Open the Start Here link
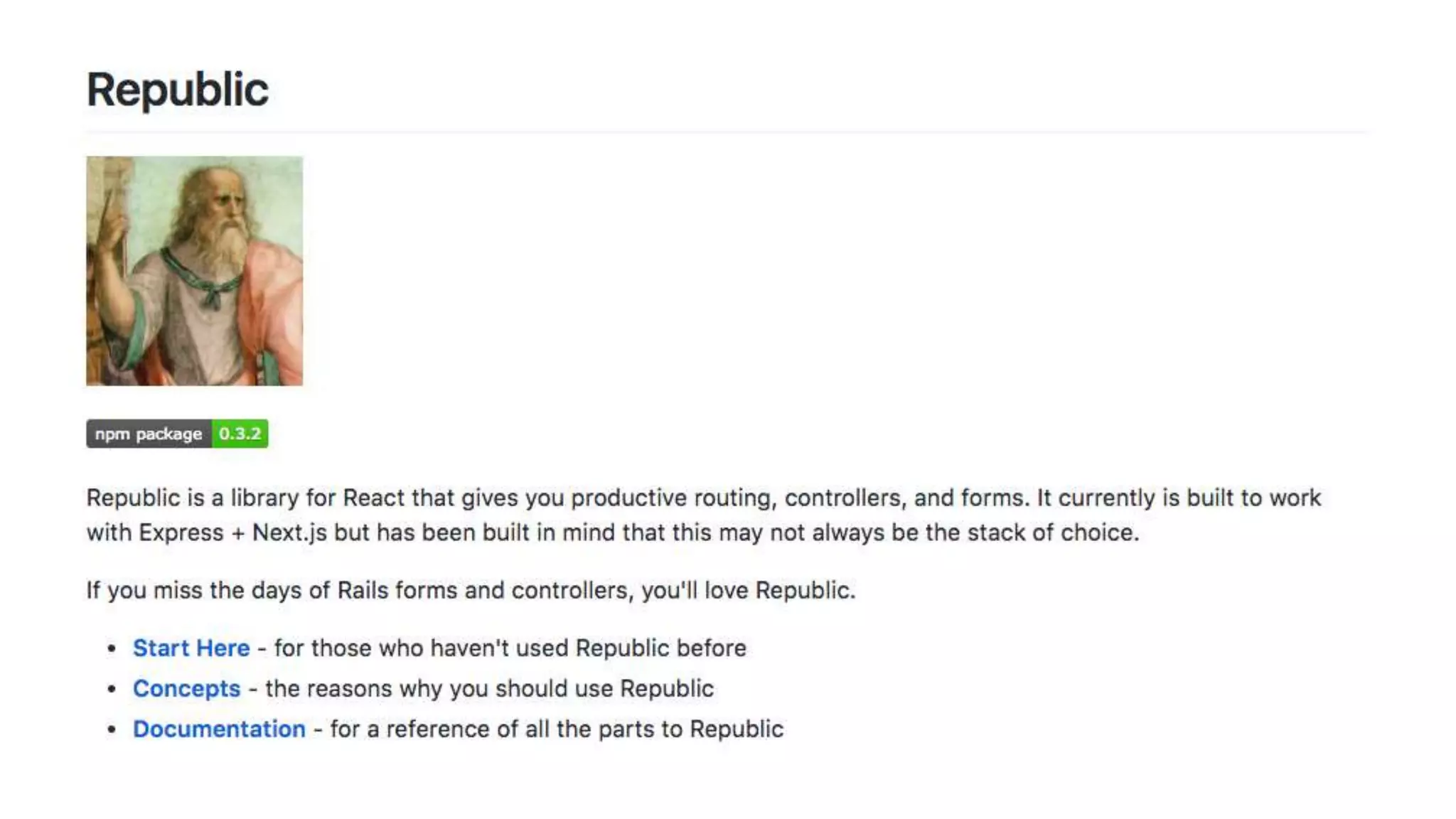The width and height of the screenshot is (1456, 819). point(191,648)
